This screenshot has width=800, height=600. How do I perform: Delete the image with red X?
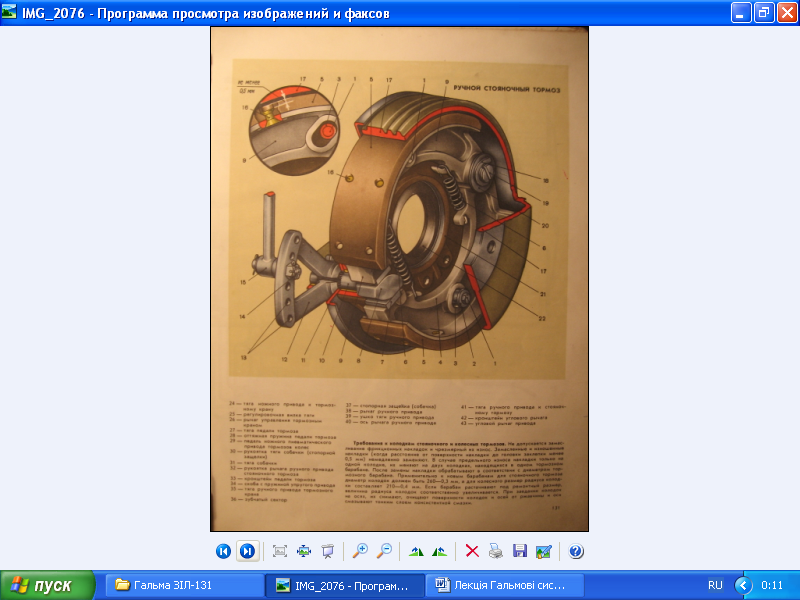(x=472, y=551)
